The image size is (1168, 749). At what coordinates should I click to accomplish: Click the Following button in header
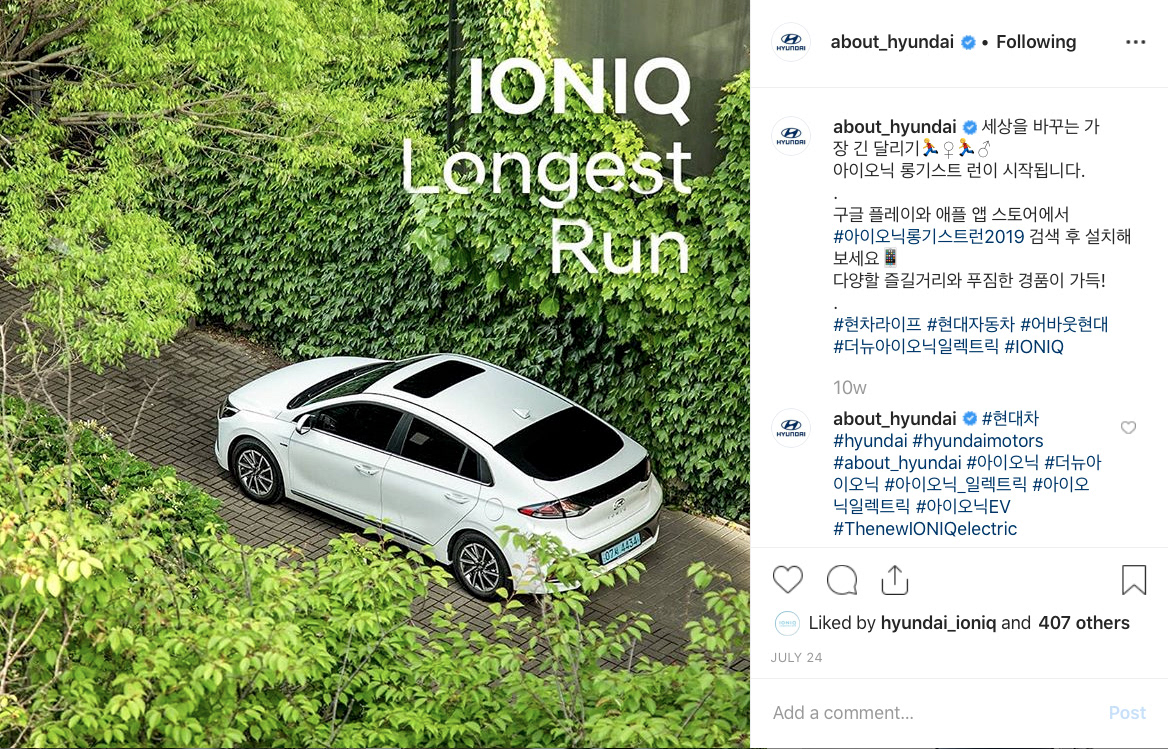1035,42
